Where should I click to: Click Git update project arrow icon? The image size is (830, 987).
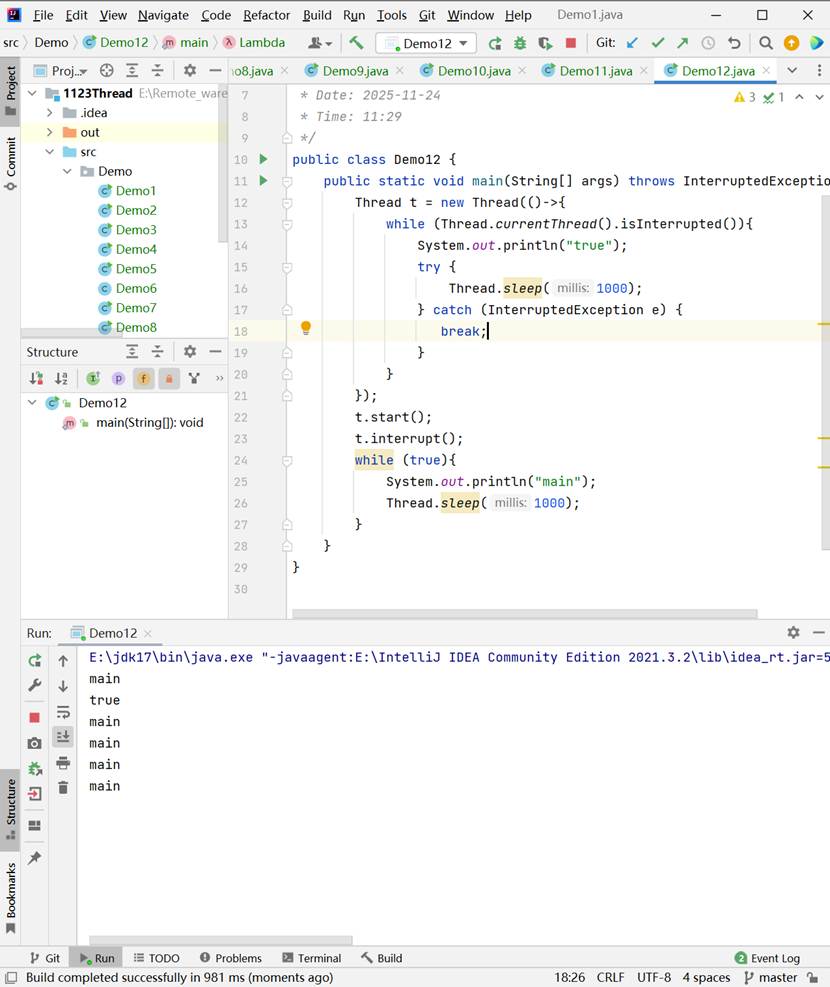[x=632, y=43]
